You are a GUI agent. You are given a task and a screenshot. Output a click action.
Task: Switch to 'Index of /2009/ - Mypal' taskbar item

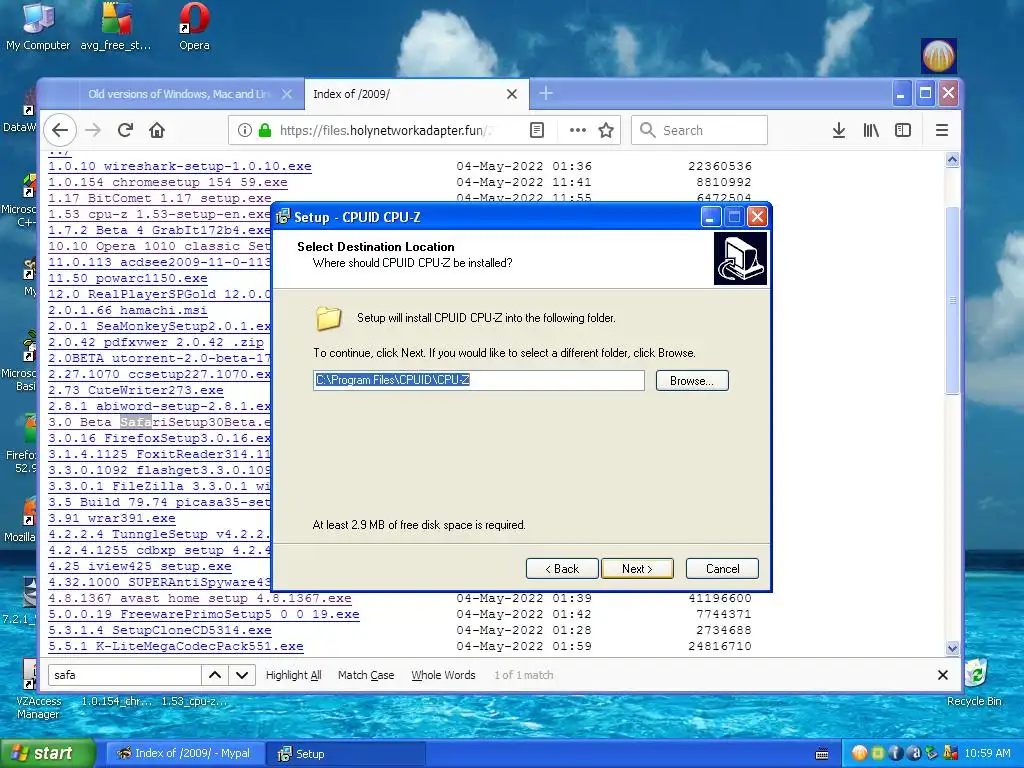(x=185, y=754)
